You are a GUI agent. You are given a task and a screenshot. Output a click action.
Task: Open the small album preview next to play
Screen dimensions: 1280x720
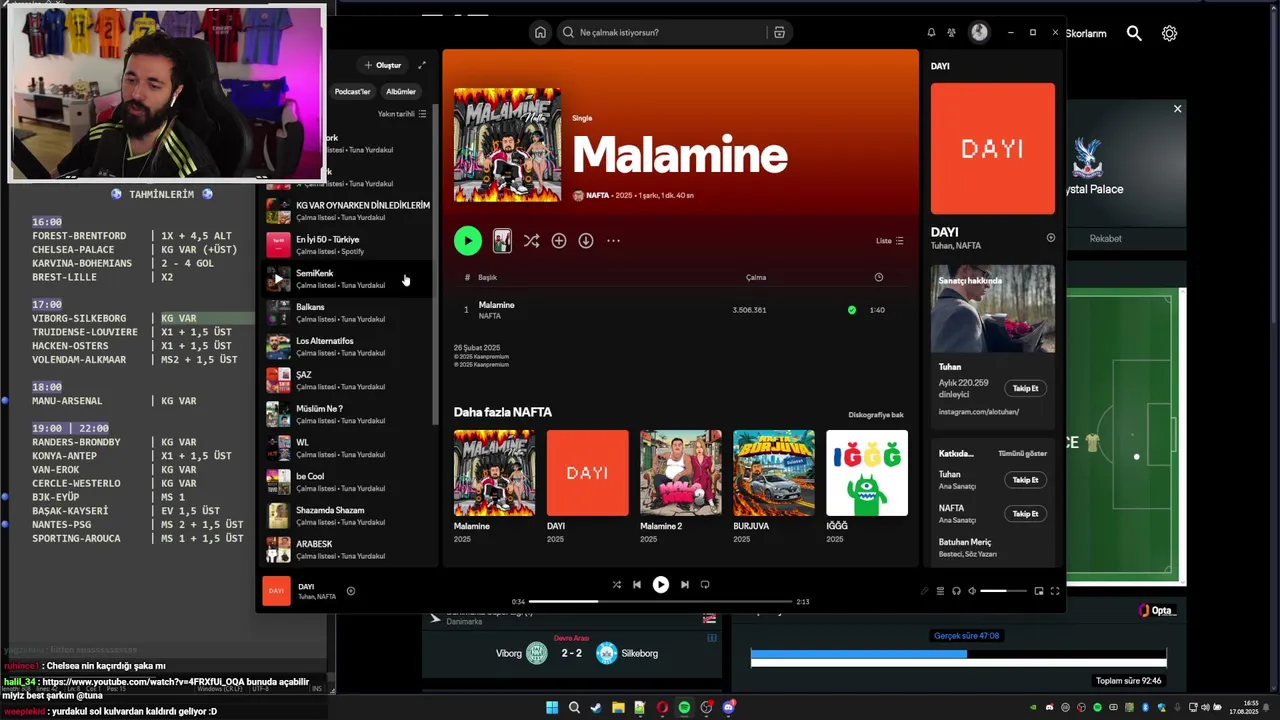coord(502,240)
